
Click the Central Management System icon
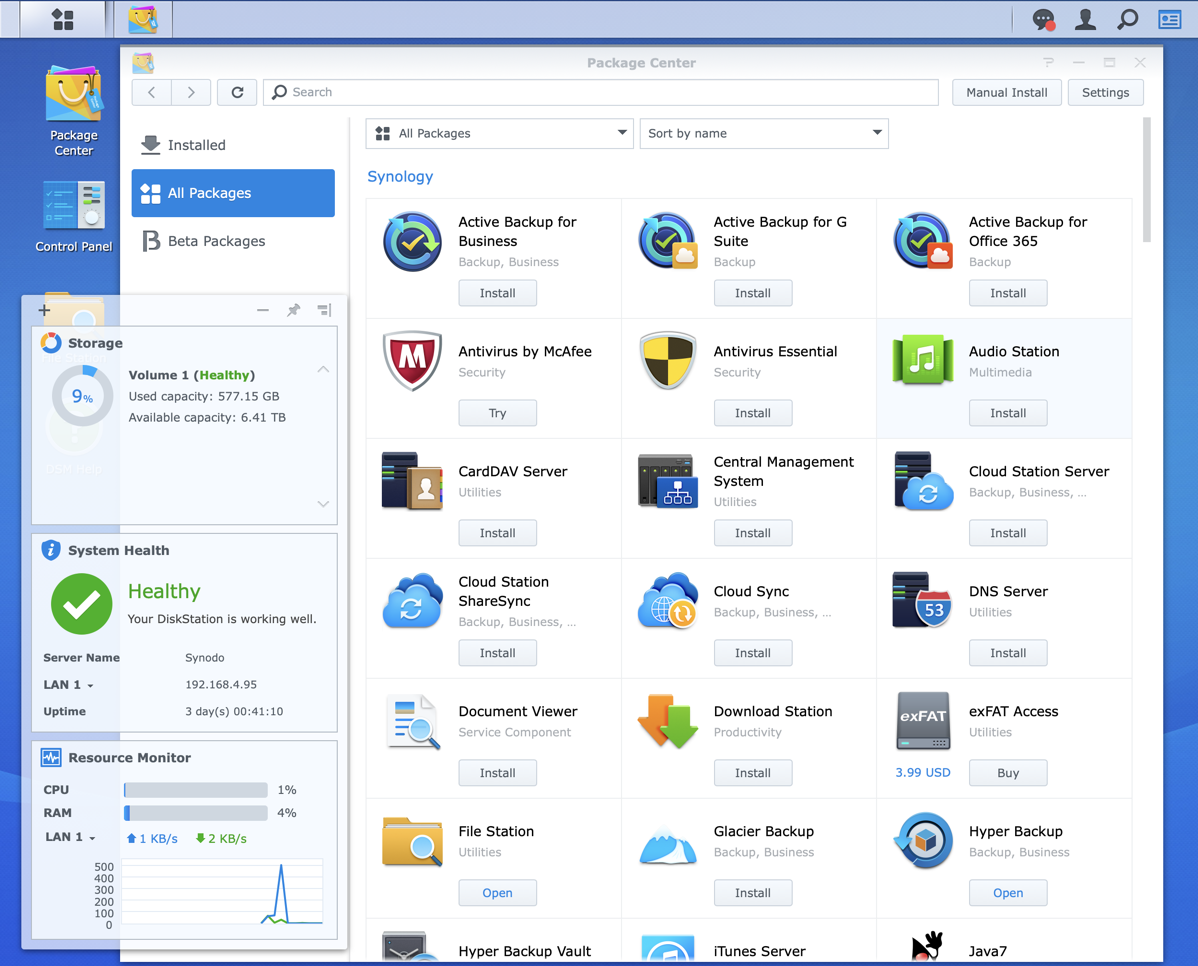668,481
